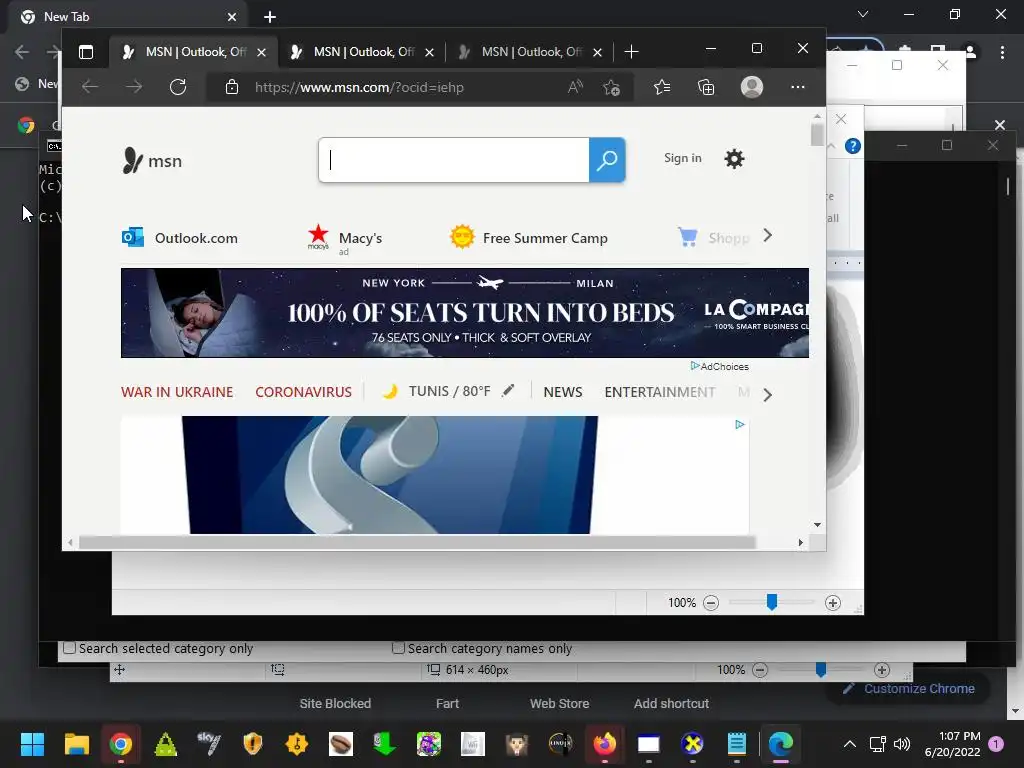Image resolution: width=1024 pixels, height=768 pixels.
Task: Open Chrome tab search dropdown arrow
Action: pyautogui.click(x=863, y=14)
